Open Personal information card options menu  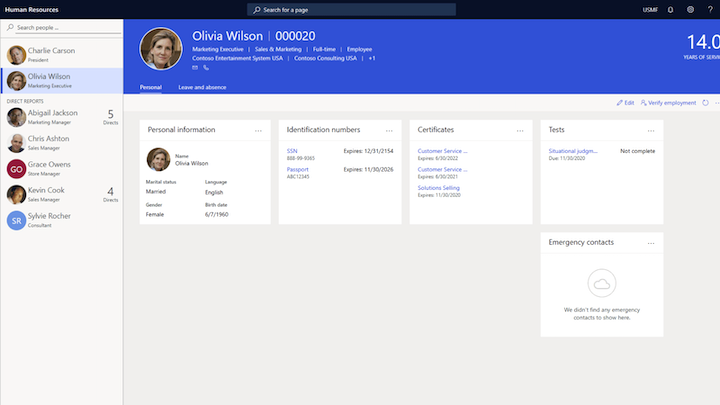point(258,130)
